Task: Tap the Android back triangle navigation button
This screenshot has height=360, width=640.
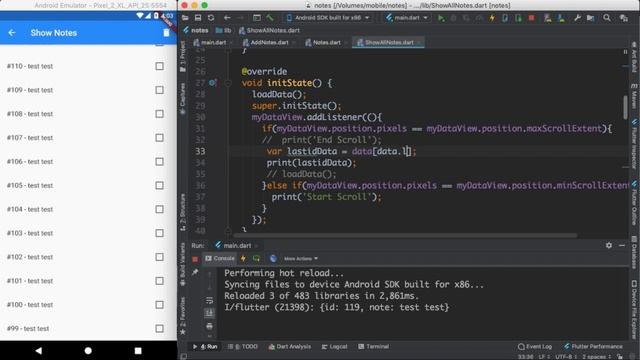Action: [x=38, y=351]
